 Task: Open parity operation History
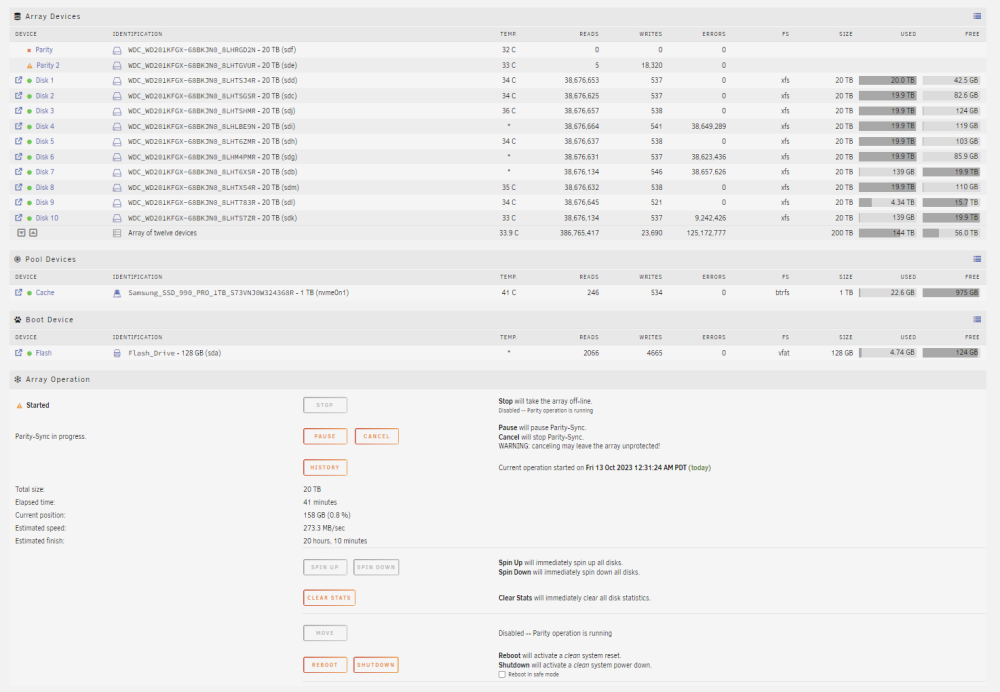[x=325, y=467]
